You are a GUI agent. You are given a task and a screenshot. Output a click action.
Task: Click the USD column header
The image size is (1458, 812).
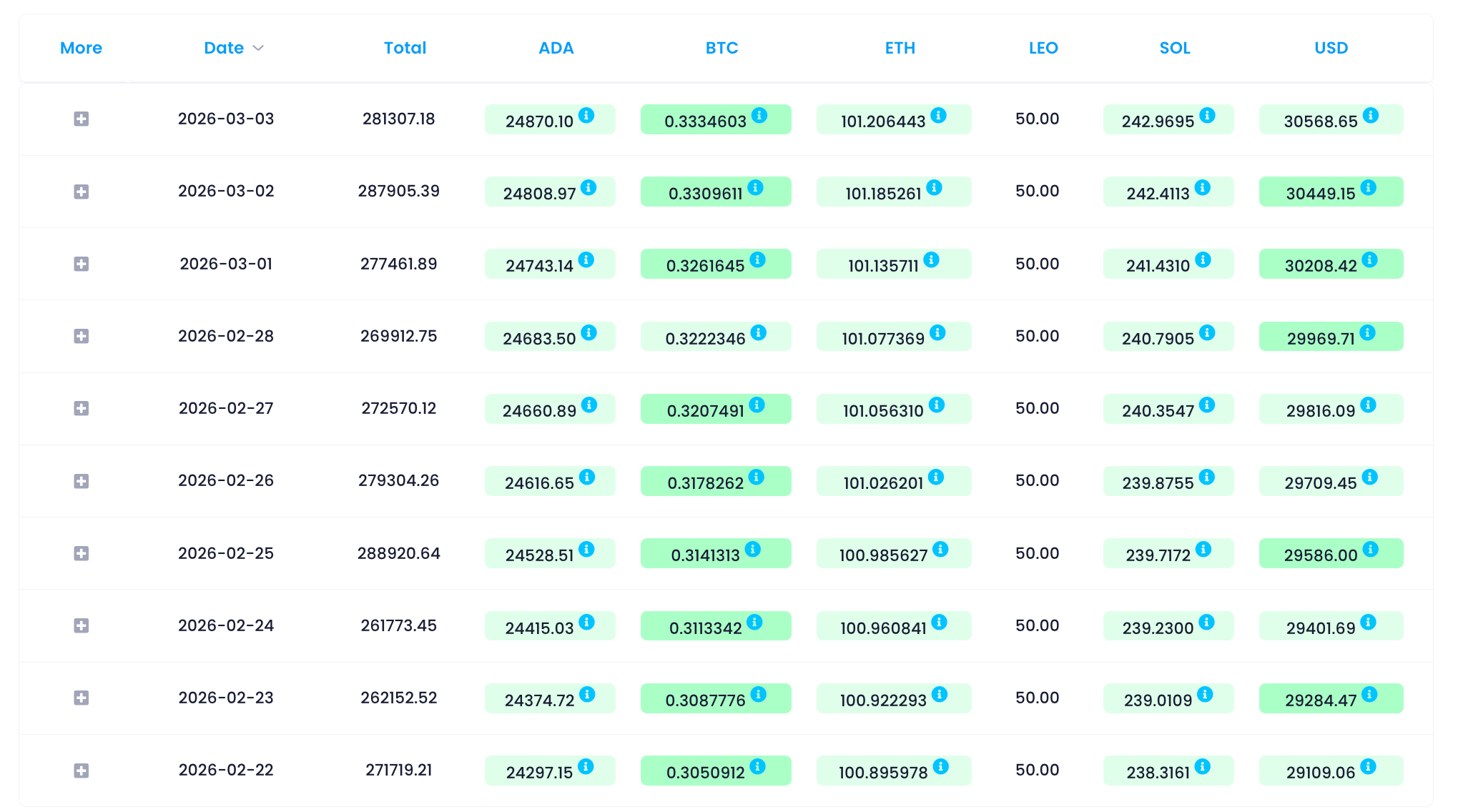tap(1331, 48)
